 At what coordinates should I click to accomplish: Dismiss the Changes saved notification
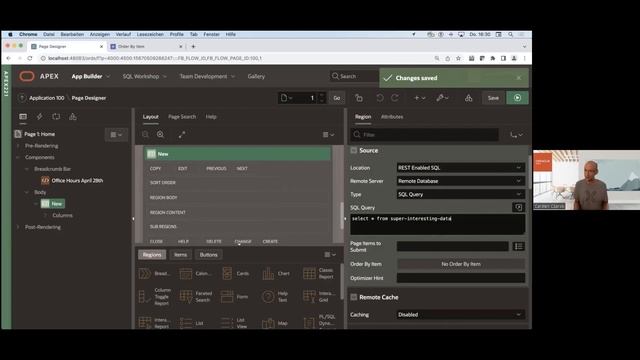pos(519,78)
